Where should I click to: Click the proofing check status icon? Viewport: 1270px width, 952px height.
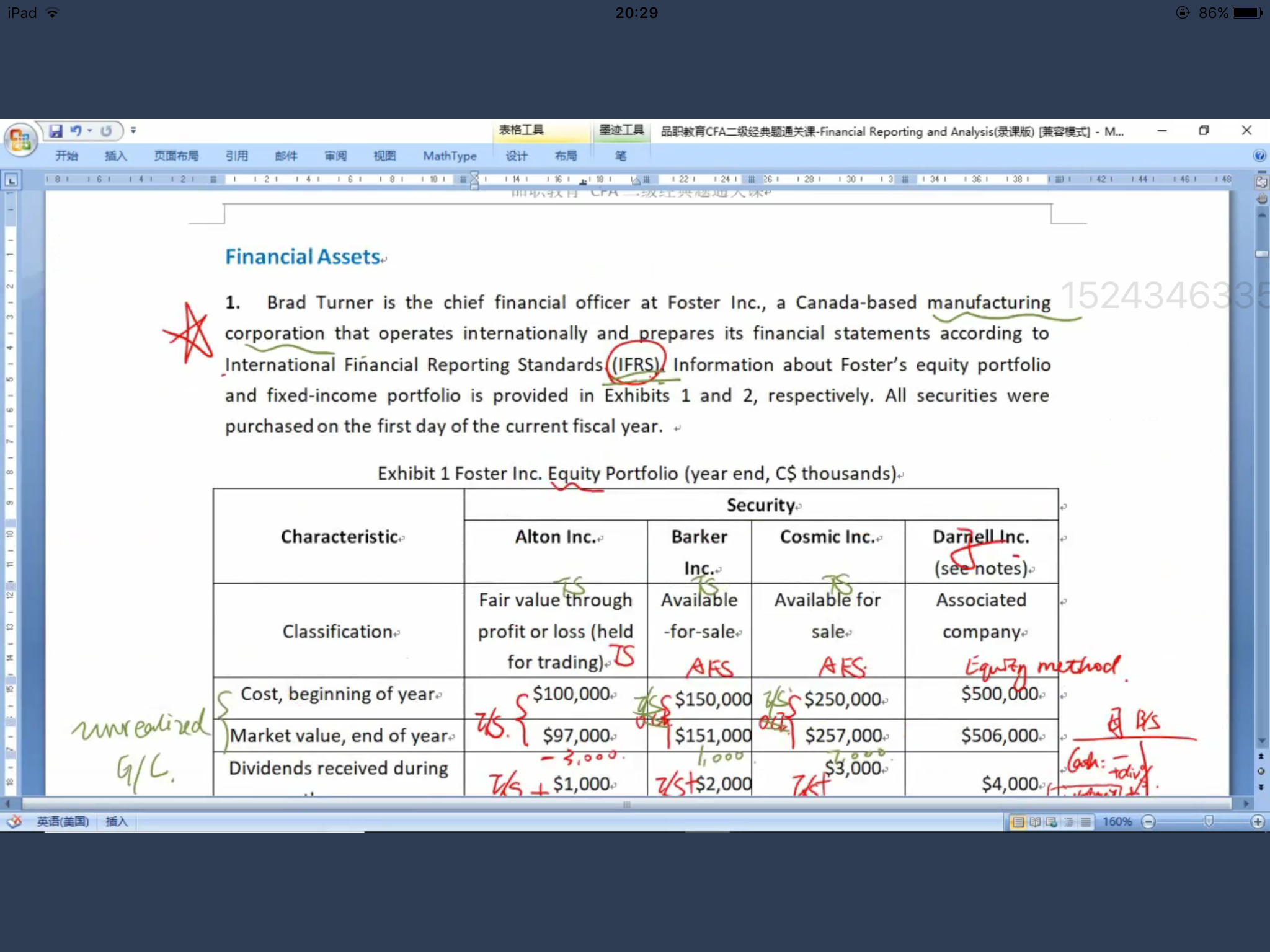(14, 822)
